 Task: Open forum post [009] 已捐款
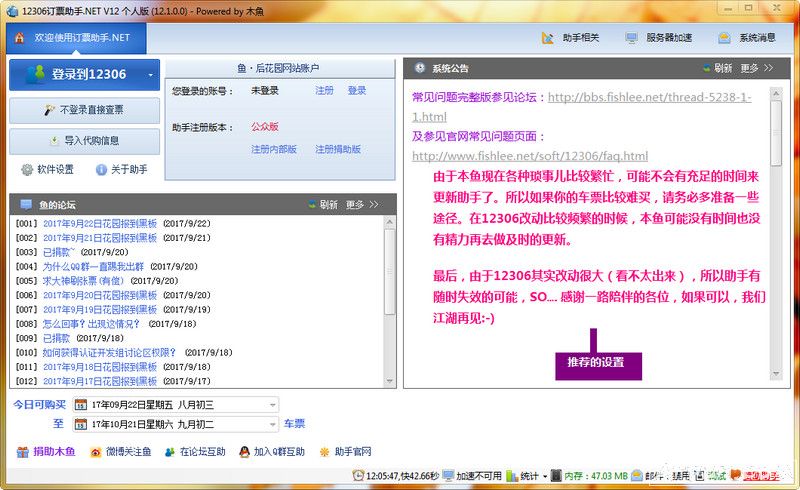tap(56, 338)
